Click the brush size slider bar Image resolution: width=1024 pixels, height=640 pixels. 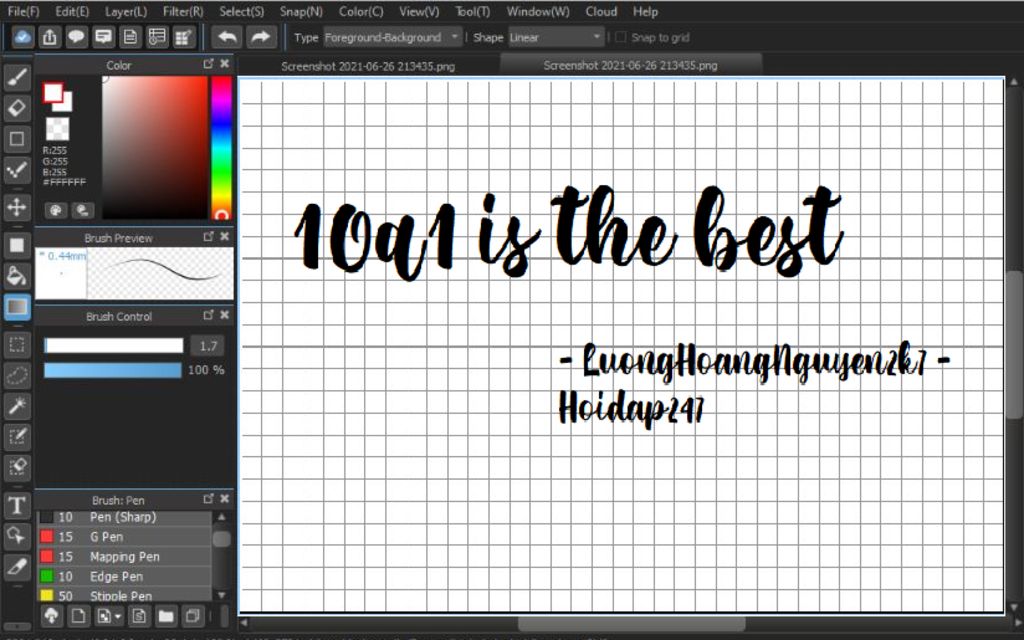click(114, 345)
